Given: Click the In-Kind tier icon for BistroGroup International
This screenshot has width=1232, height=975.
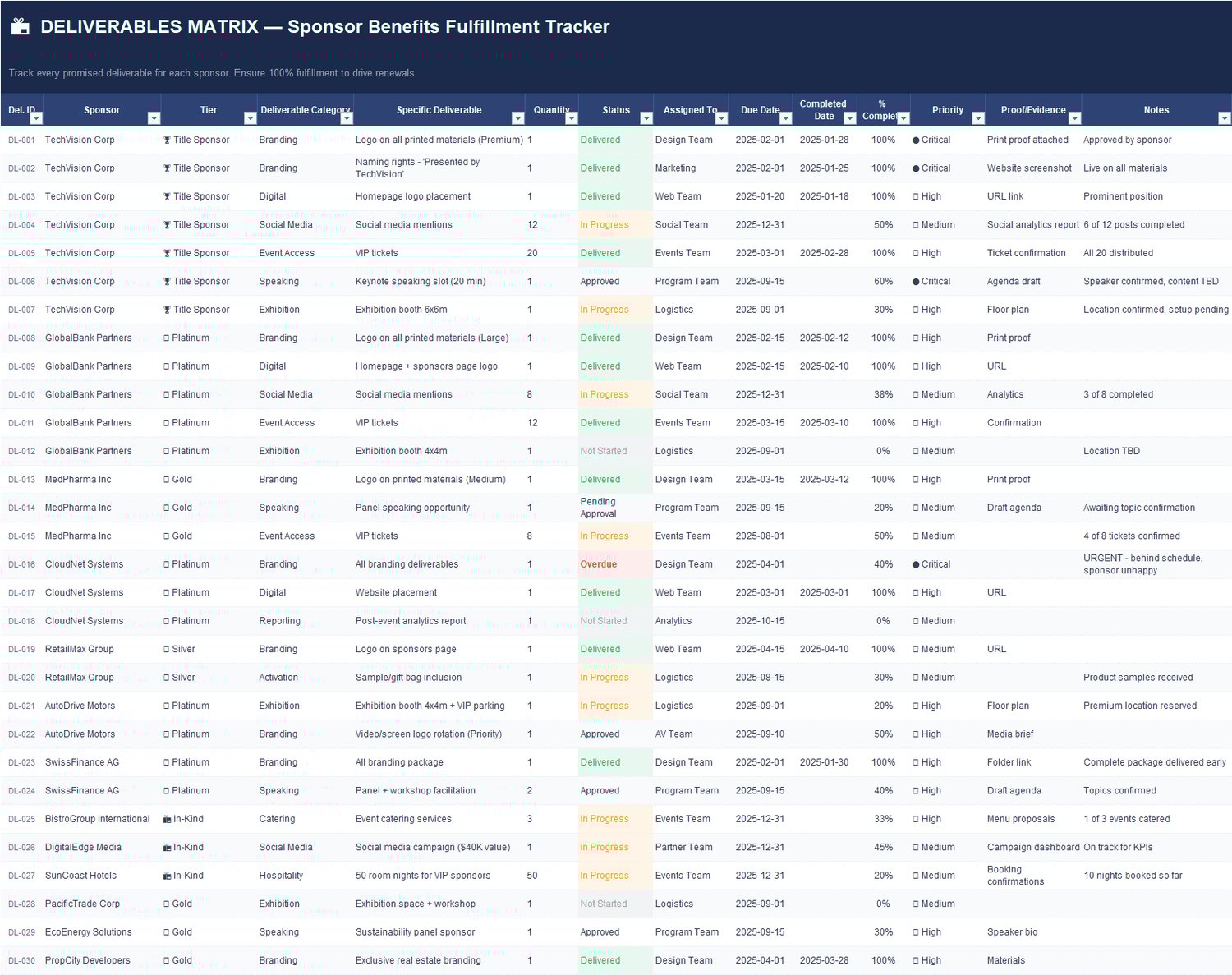Looking at the screenshot, I should coord(168,819).
